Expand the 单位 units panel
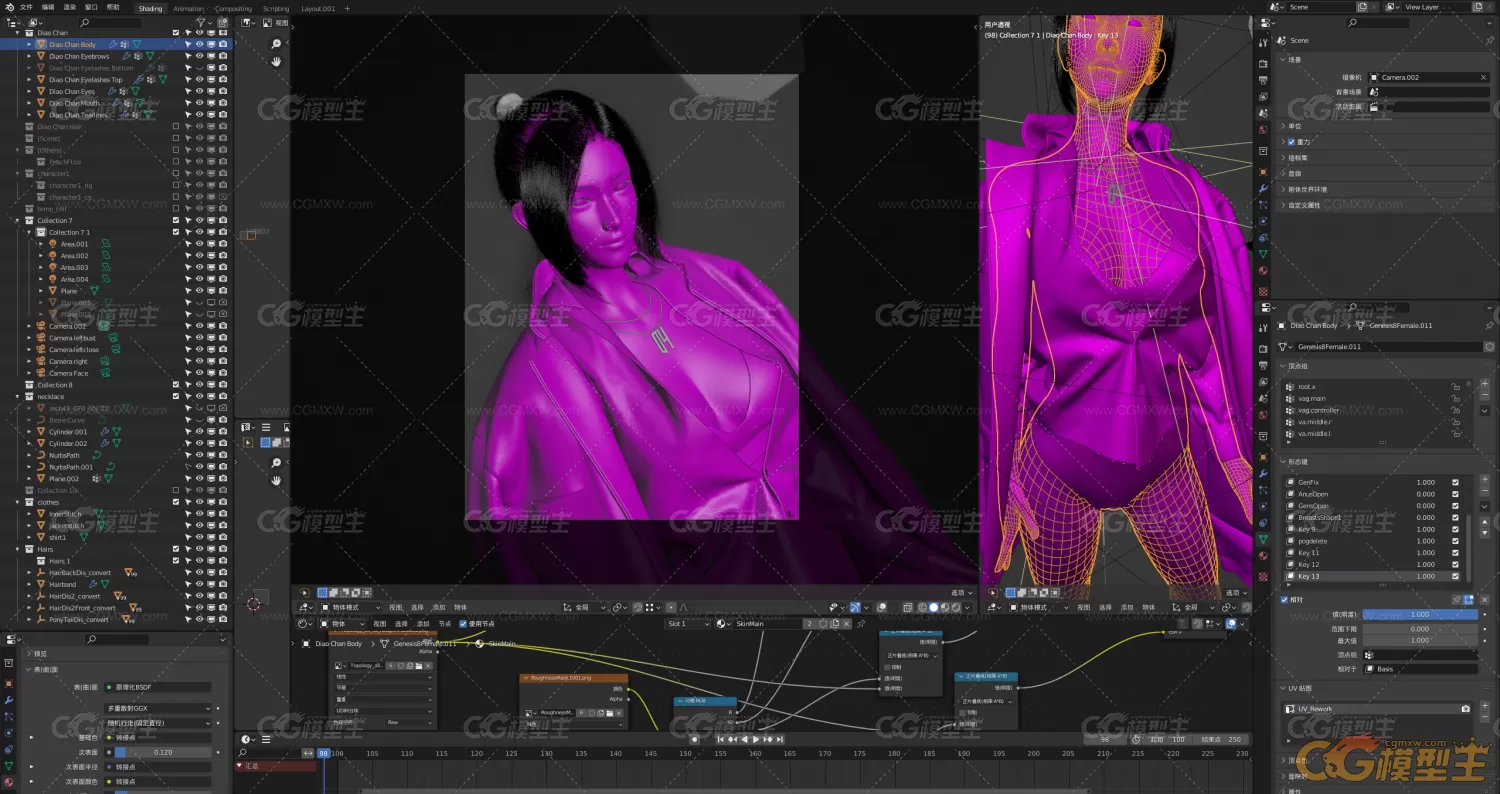Screen dimensions: 1500x794 coord(1294,126)
